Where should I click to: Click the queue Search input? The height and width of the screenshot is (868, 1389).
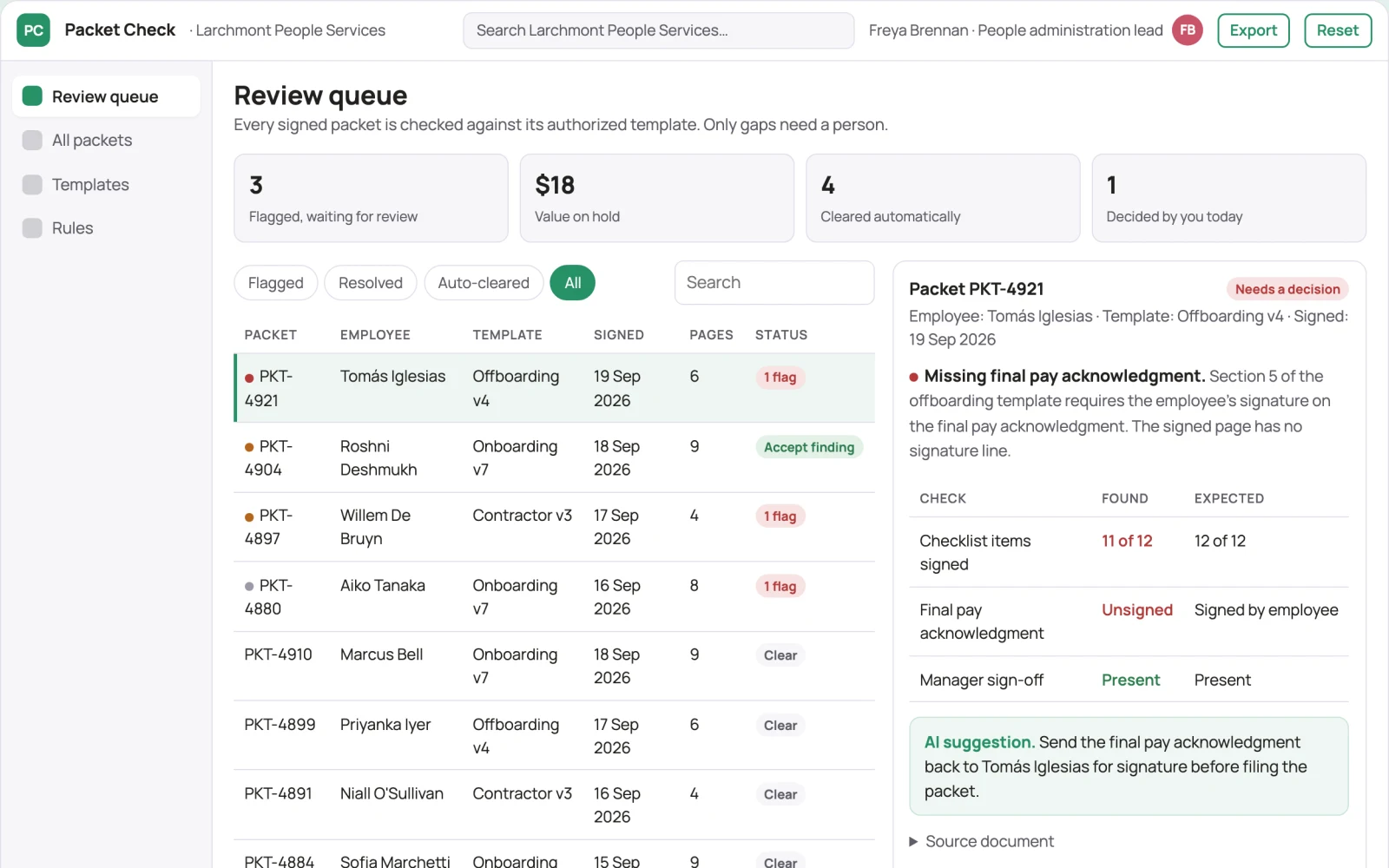pyautogui.click(x=773, y=283)
